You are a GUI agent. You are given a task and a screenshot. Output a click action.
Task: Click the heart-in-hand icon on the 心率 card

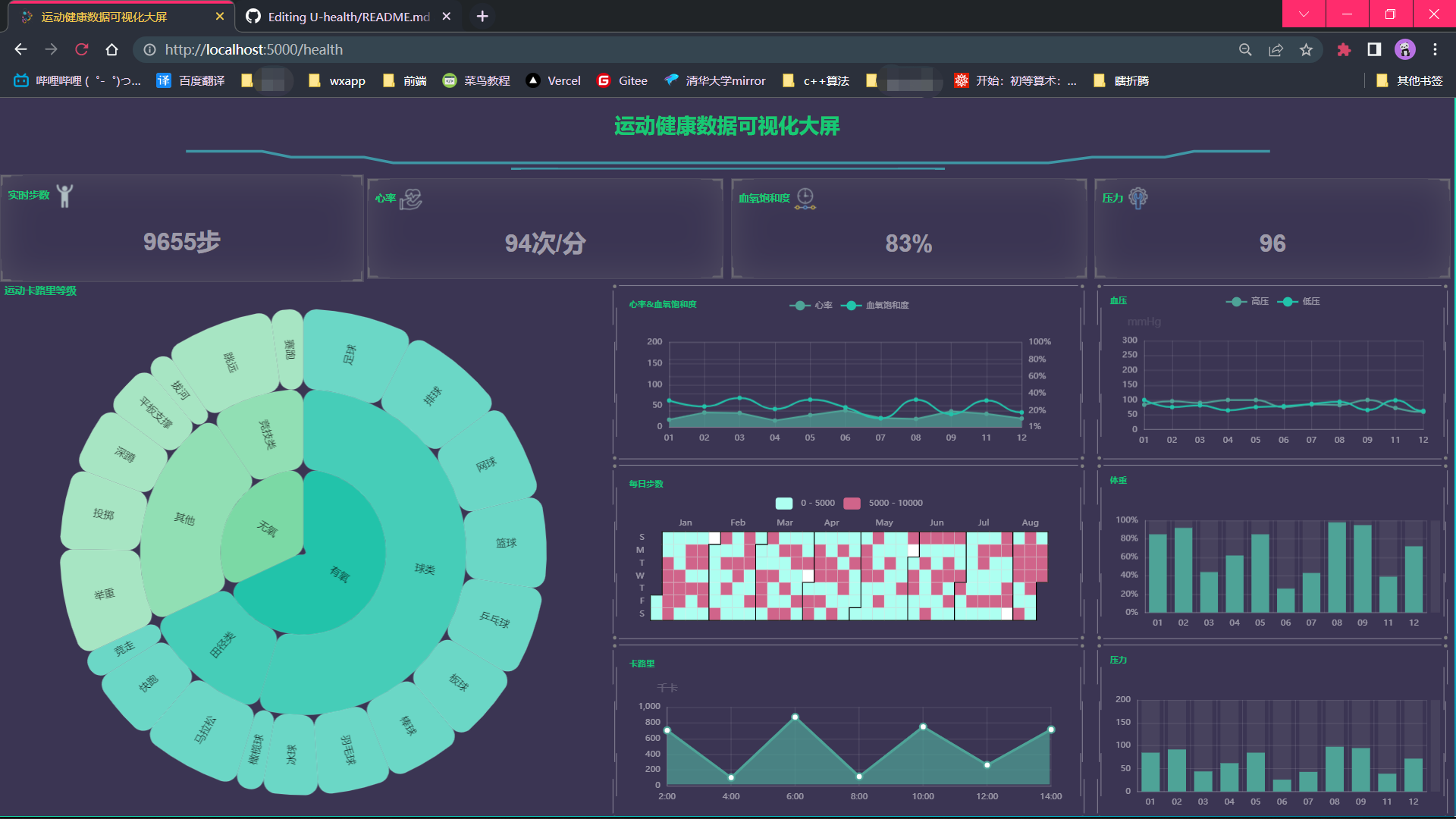(412, 199)
